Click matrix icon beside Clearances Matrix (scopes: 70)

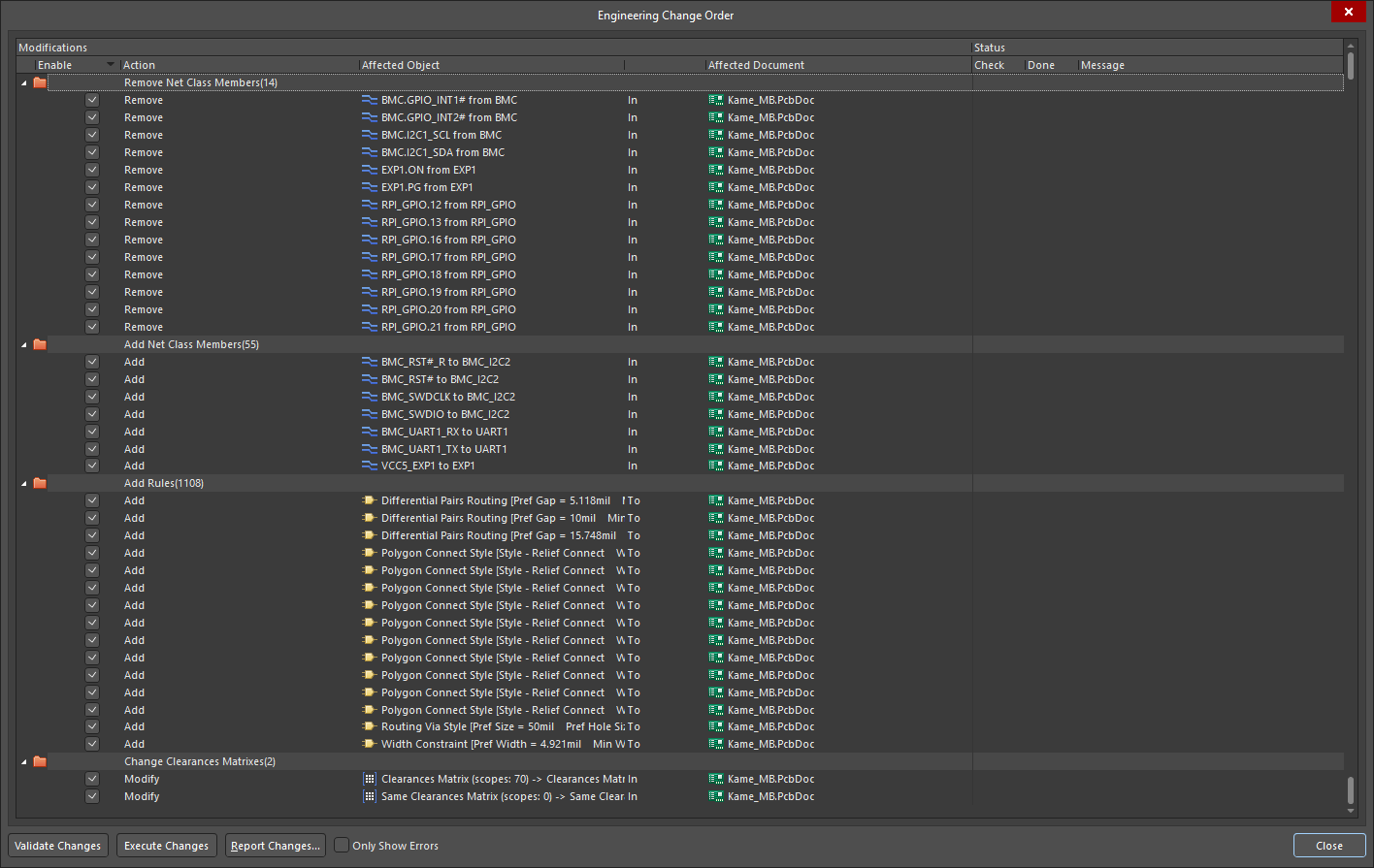(369, 779)
